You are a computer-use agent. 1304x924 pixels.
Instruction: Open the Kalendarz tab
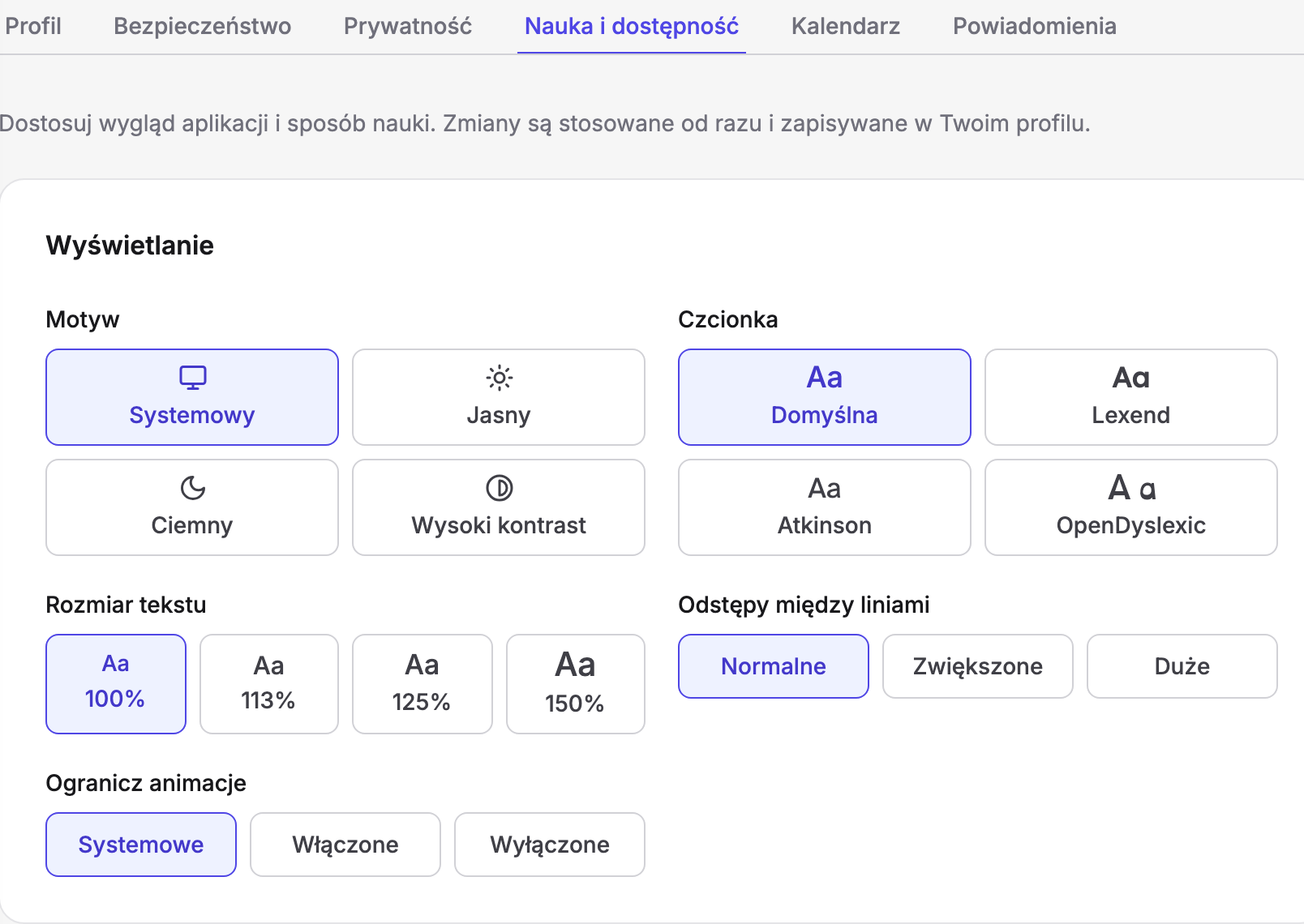click(x=846, y=26)
